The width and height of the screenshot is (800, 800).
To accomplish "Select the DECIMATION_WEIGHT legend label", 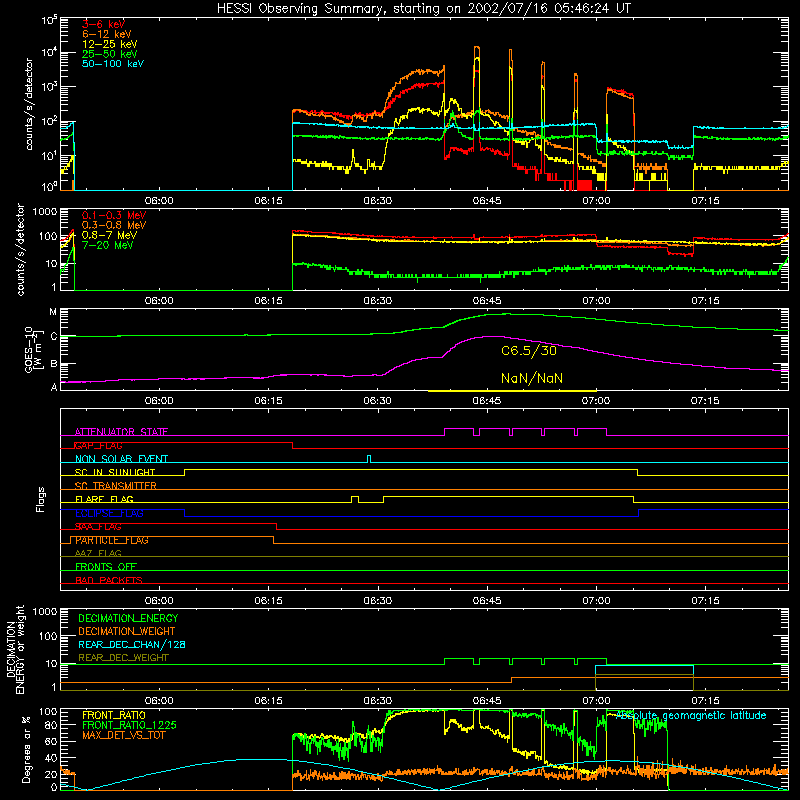I will pyautogui.click(x=127, y=631).
